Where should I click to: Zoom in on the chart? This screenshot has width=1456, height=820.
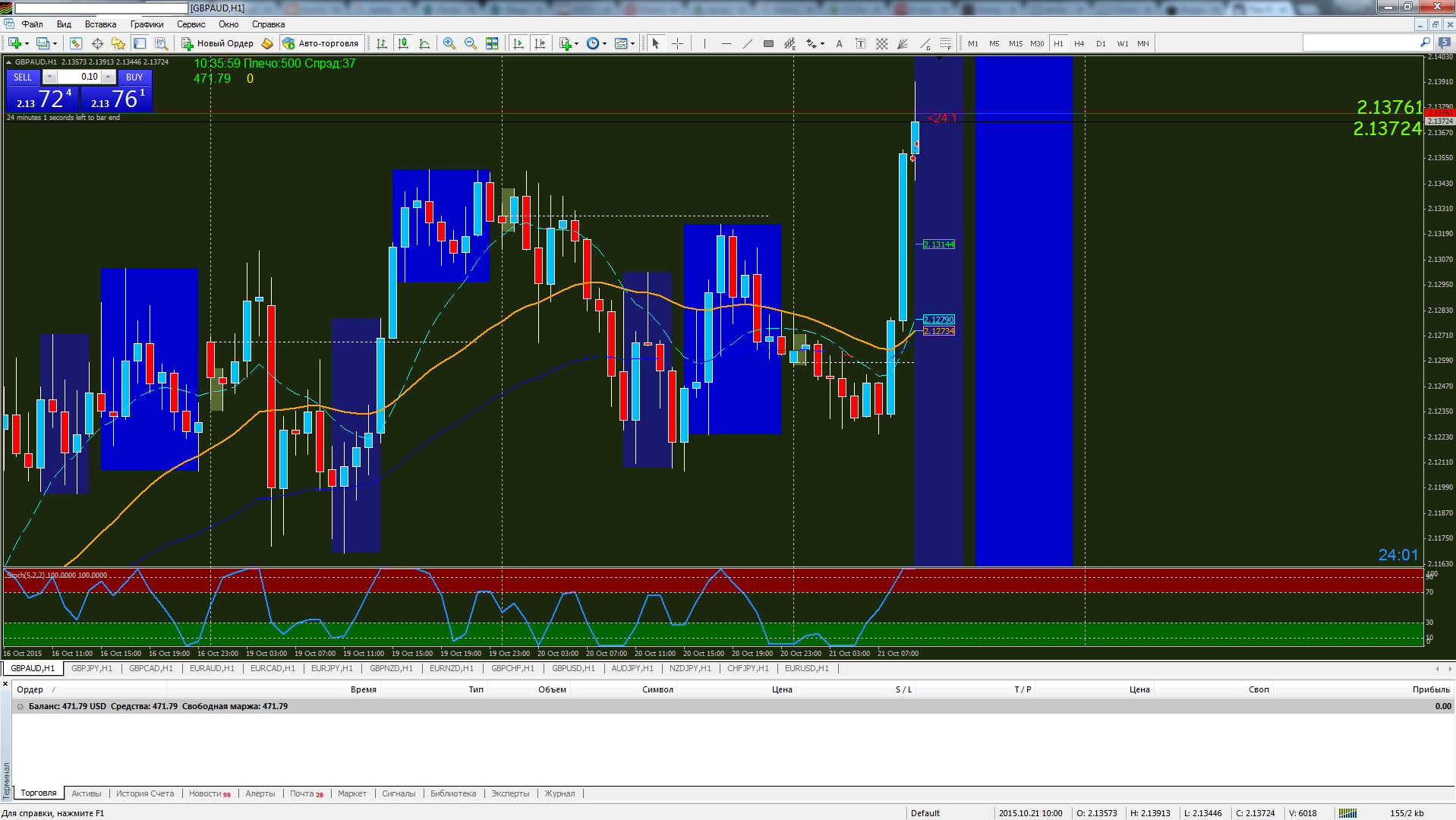point(449,43)
